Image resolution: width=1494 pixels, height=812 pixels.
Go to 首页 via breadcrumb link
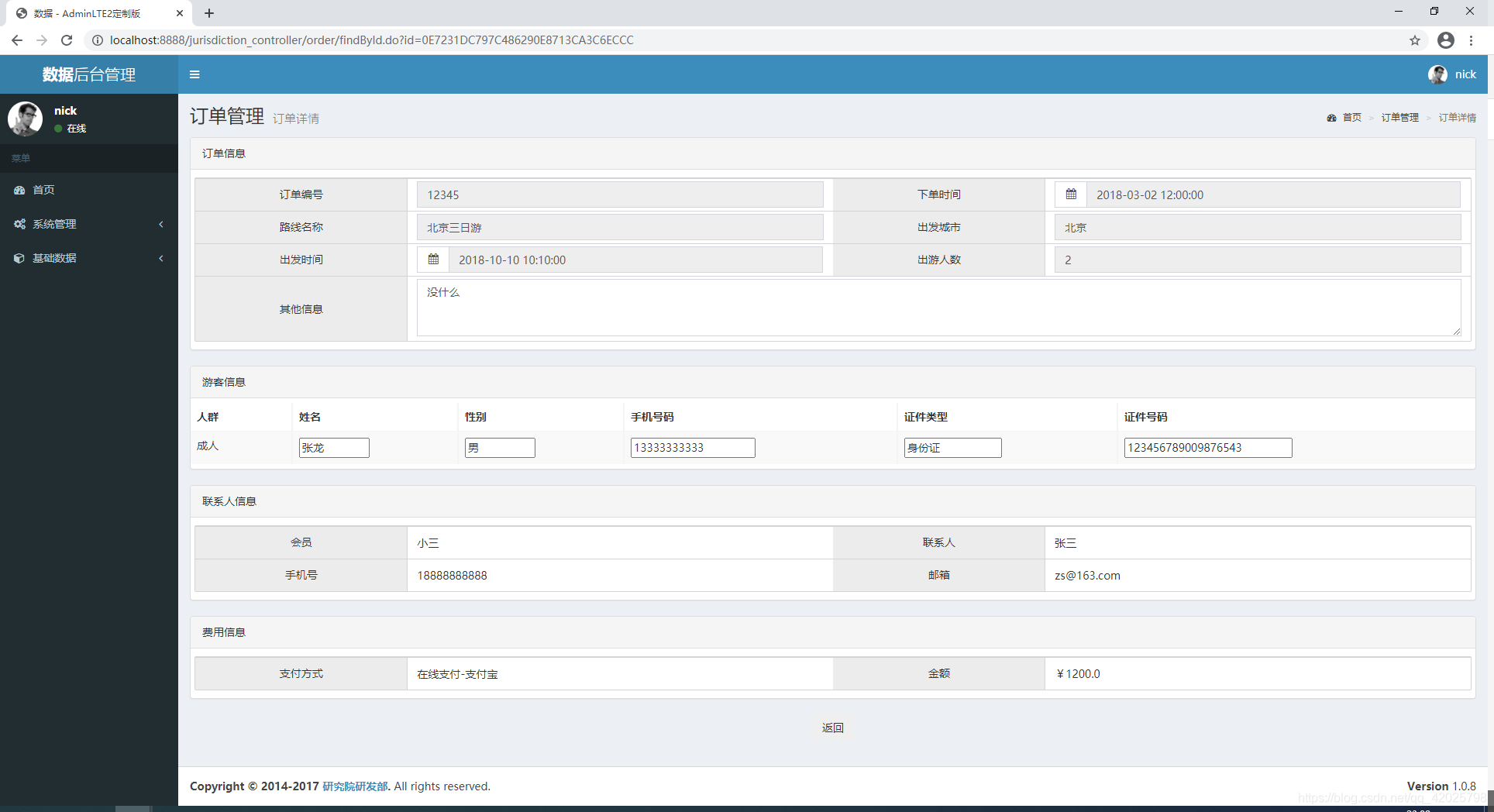tap(1352, 118)
